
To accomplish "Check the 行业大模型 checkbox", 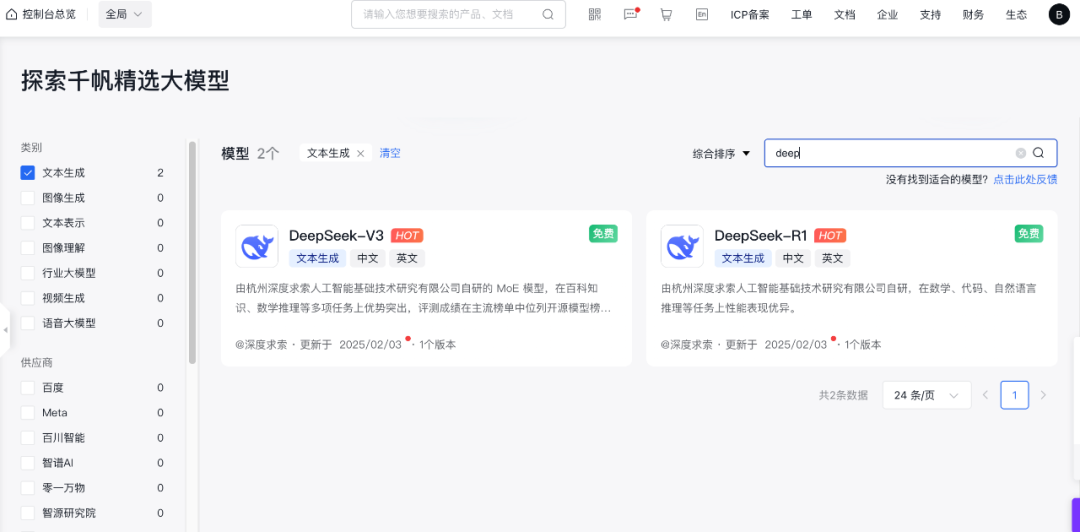I will pos(28,273).
